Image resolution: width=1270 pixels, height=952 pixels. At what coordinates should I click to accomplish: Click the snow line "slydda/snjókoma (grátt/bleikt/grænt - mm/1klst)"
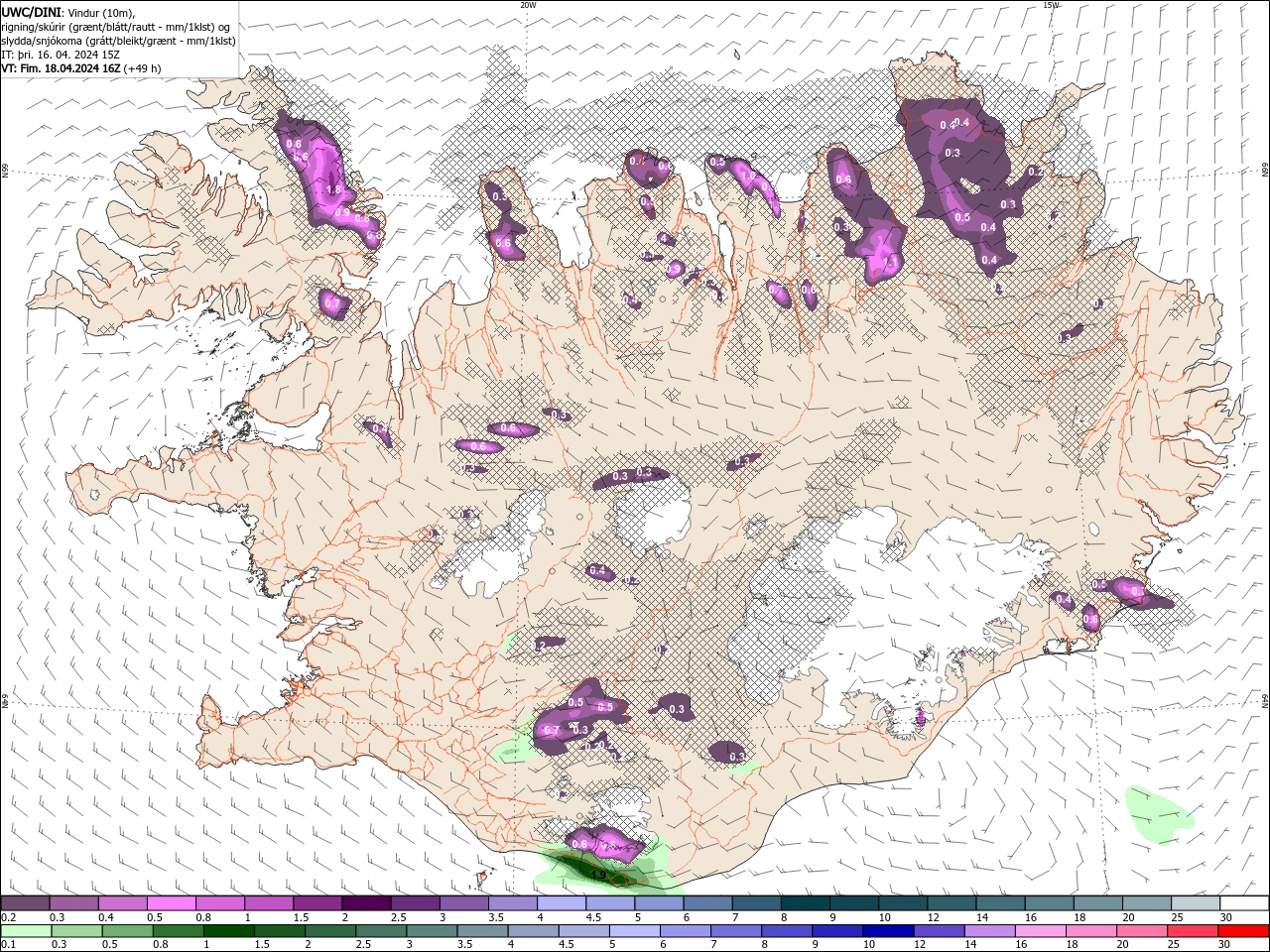pyautogui.click(x=118, y=41)
